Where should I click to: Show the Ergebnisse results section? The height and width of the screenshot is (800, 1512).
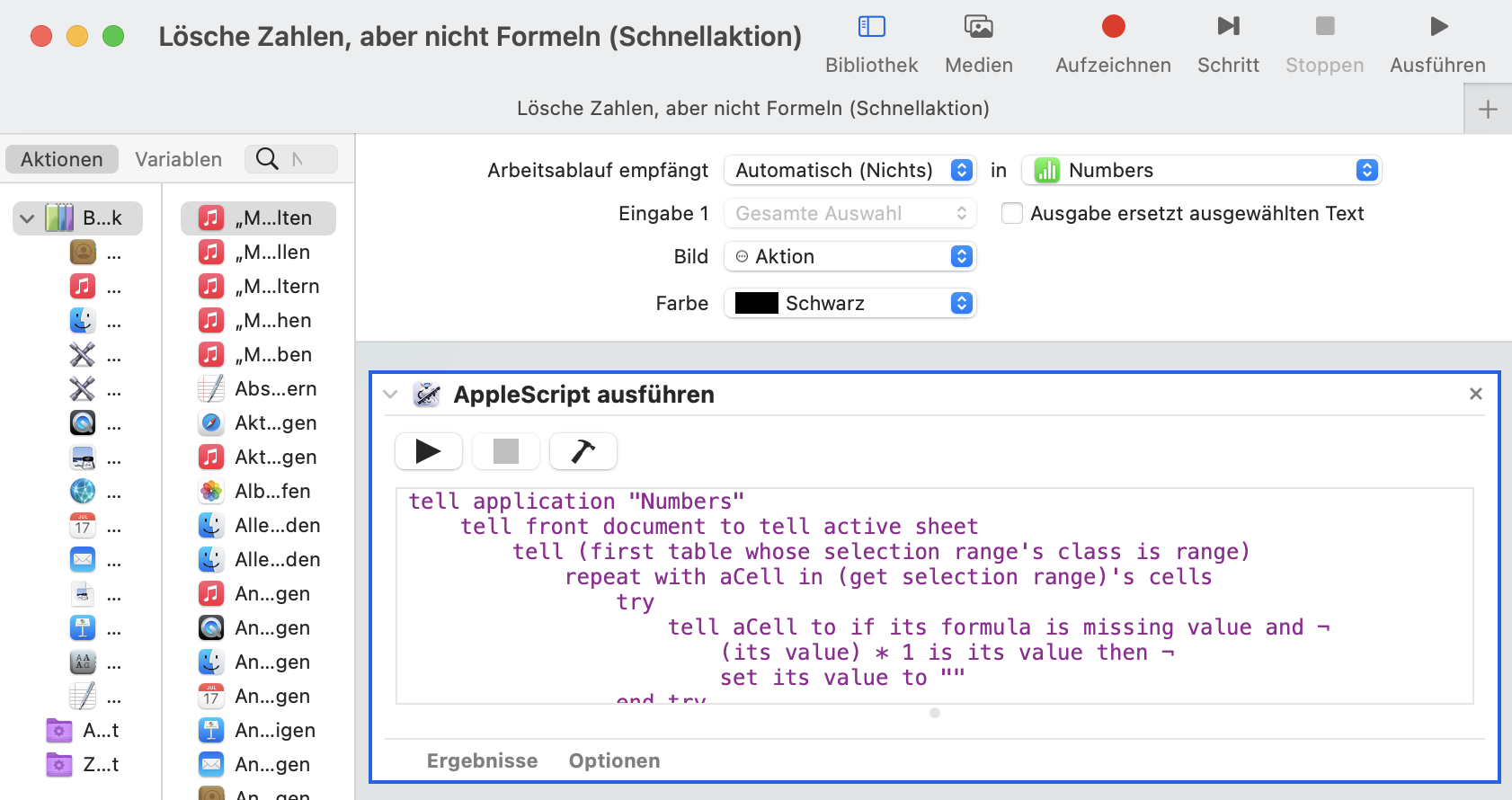click(x=482, y=761)
